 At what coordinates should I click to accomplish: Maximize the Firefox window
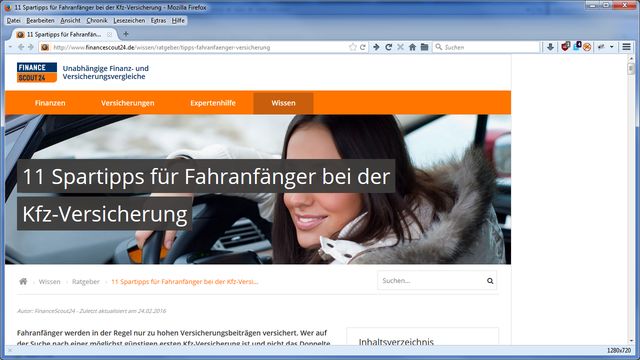click(x=606, y=5)
